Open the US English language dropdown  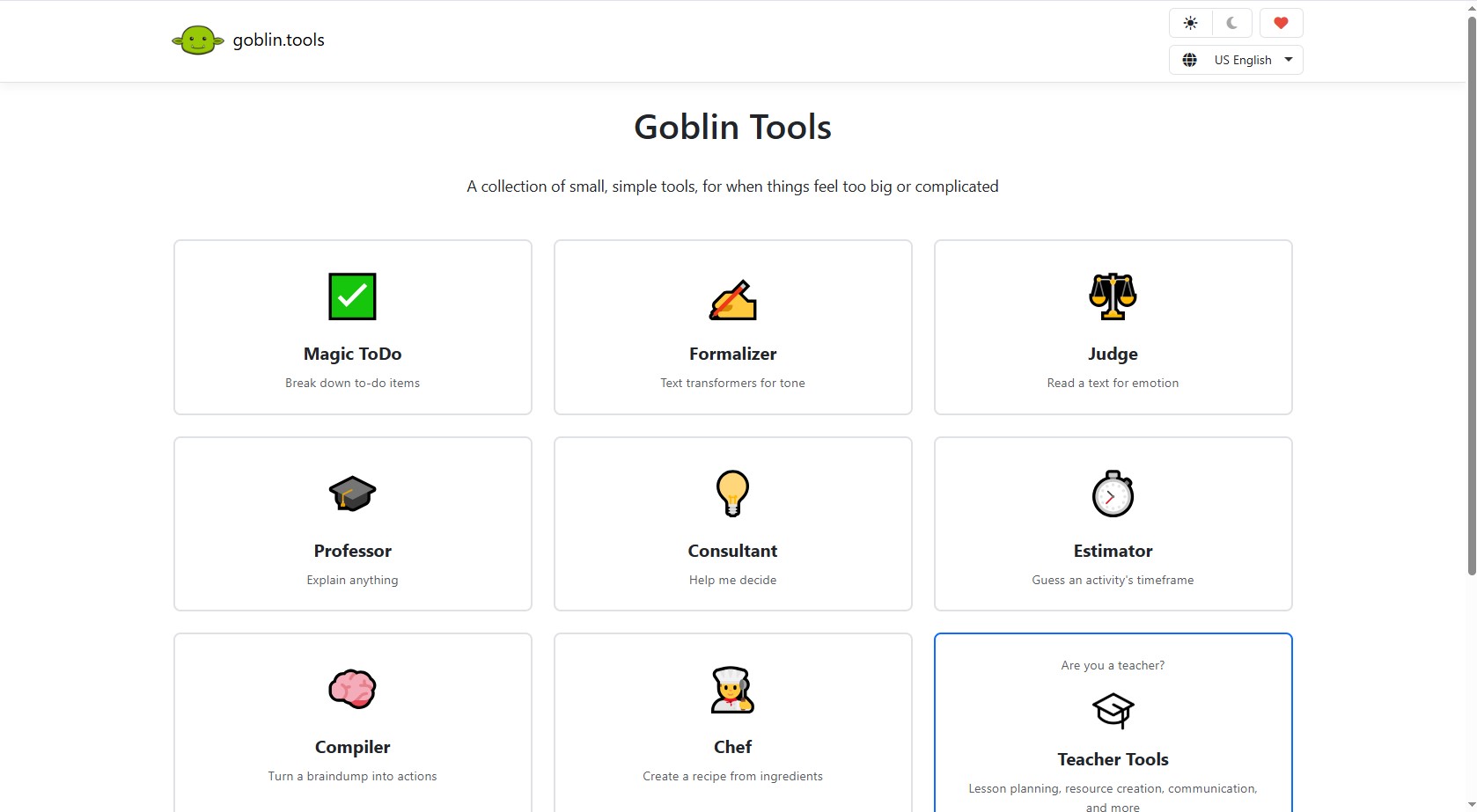click(x=1242, y=60)
